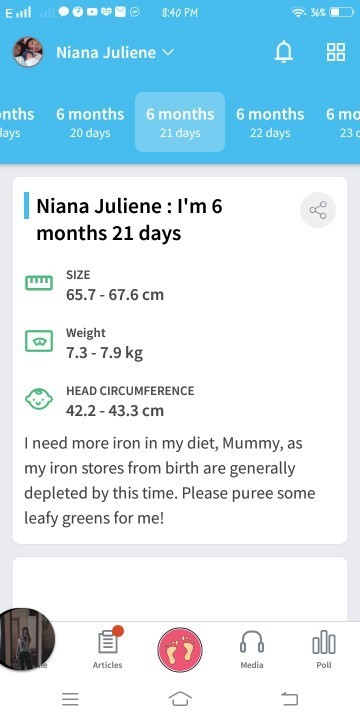Viewport: 360px width, 720px height.
Task: Tap the Android back navigation button
Action: pos(289,699)
